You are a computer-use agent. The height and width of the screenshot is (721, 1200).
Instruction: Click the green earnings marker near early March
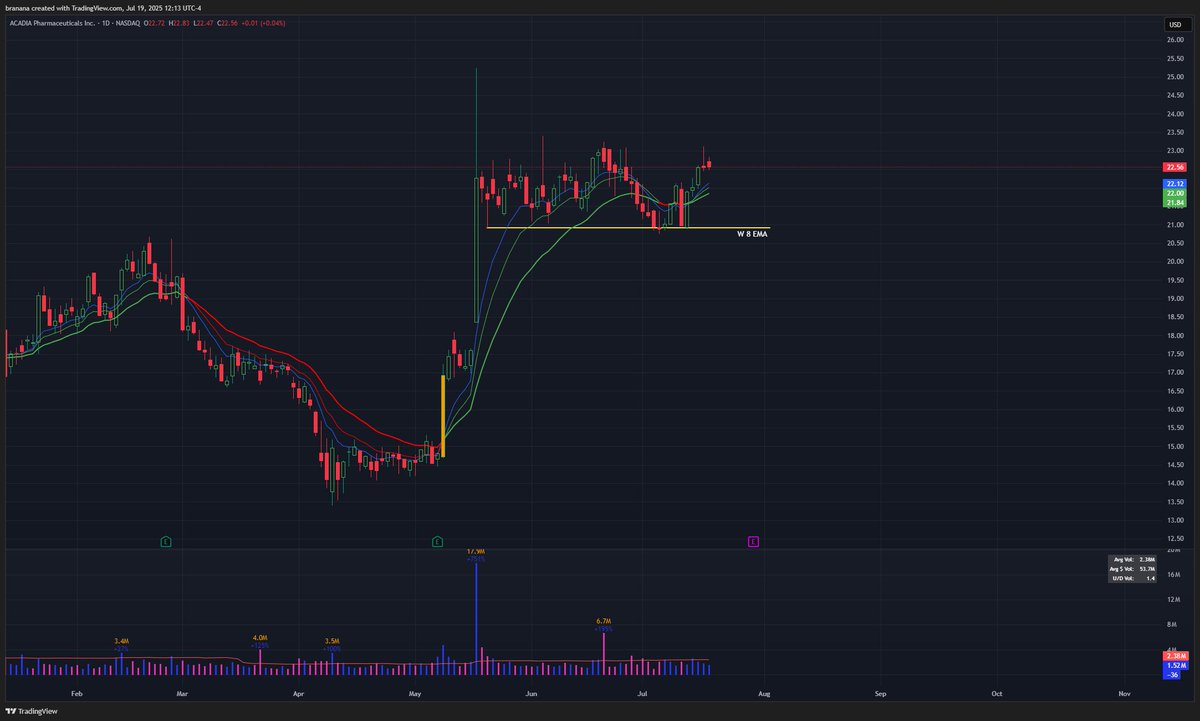pos(166,541)
